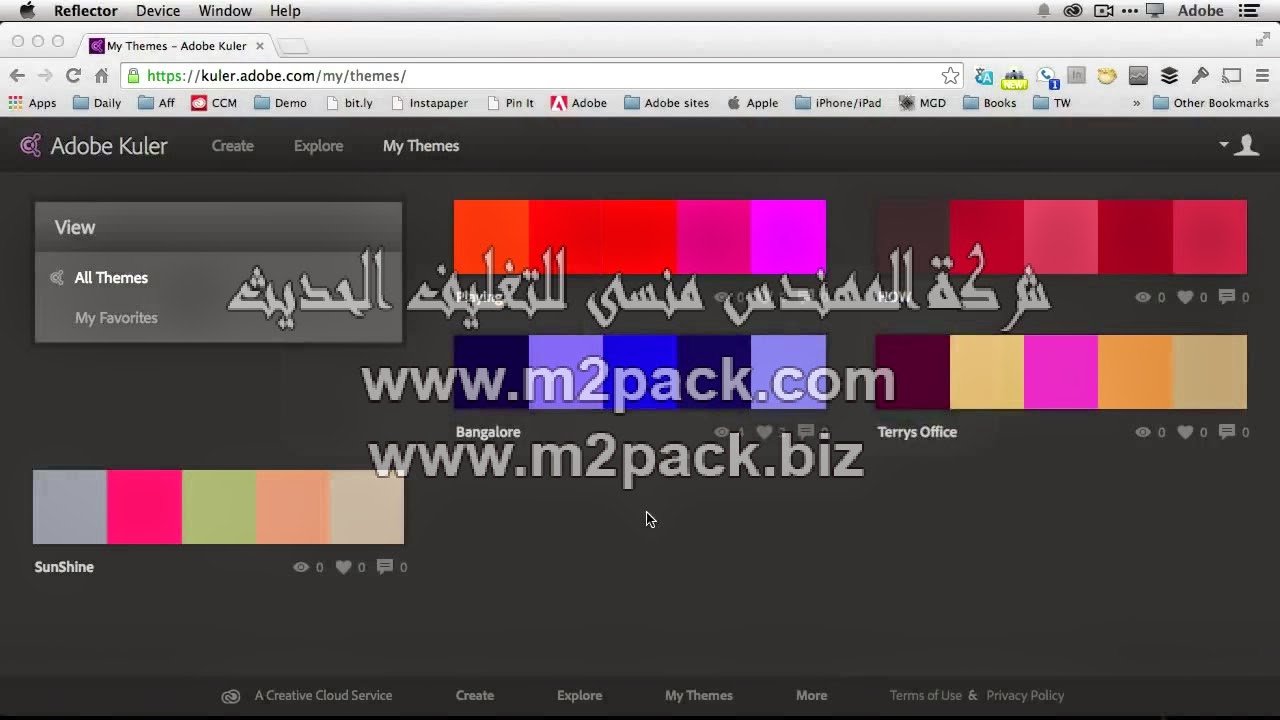1280x720 pixels.
Task: Bookmark page with the star icon
Action: (x=950, y=76)
